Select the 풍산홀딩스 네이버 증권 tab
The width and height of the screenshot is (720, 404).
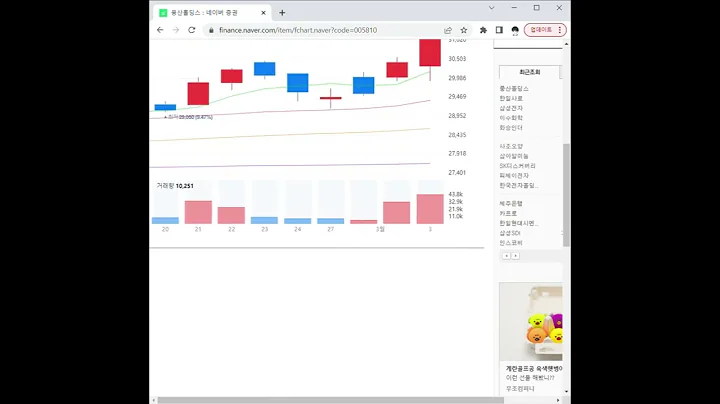point(212,13)
